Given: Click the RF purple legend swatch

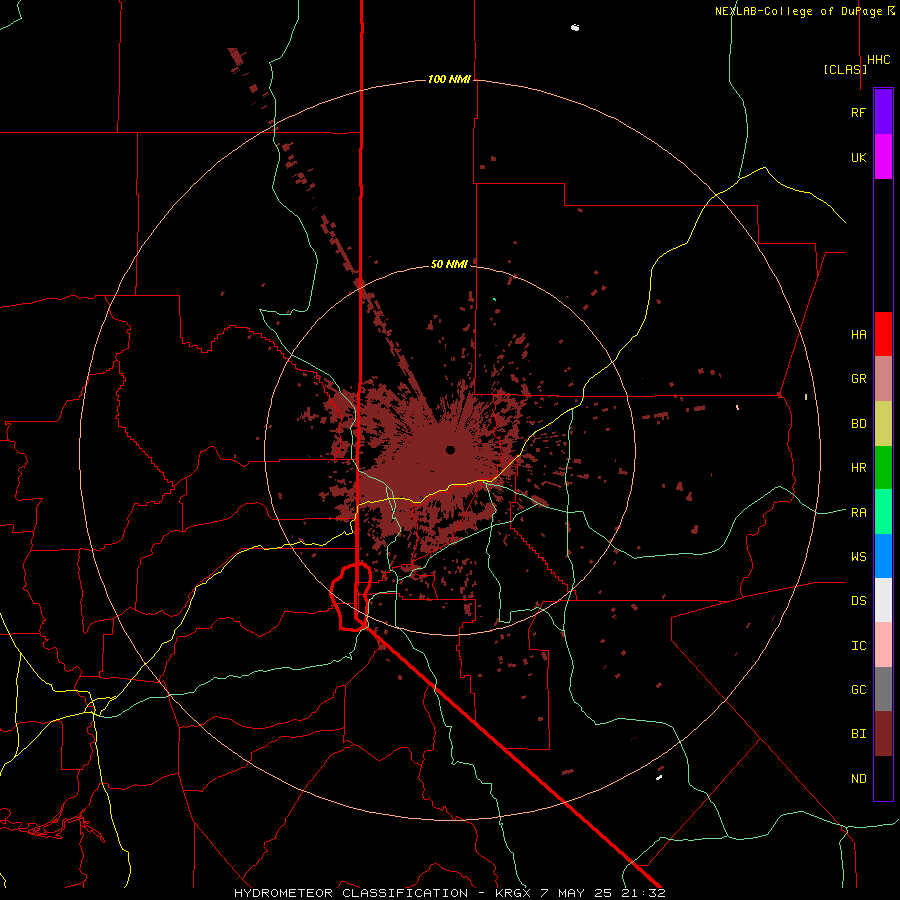Looking at the screenshot, I should (x=883, y=112).
